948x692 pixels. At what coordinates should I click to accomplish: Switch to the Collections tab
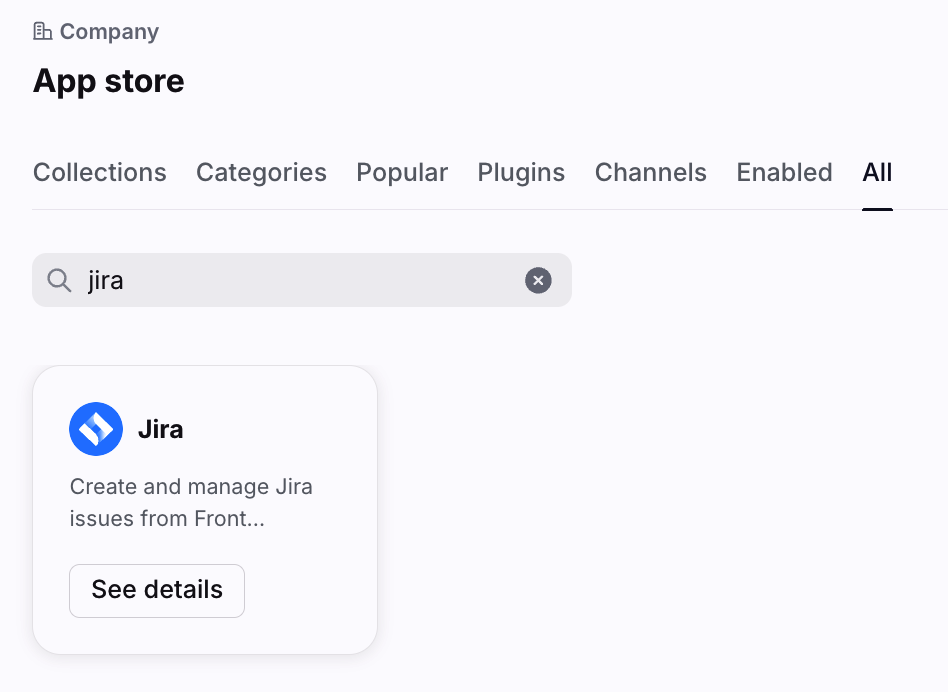click(x=100, y=172)
